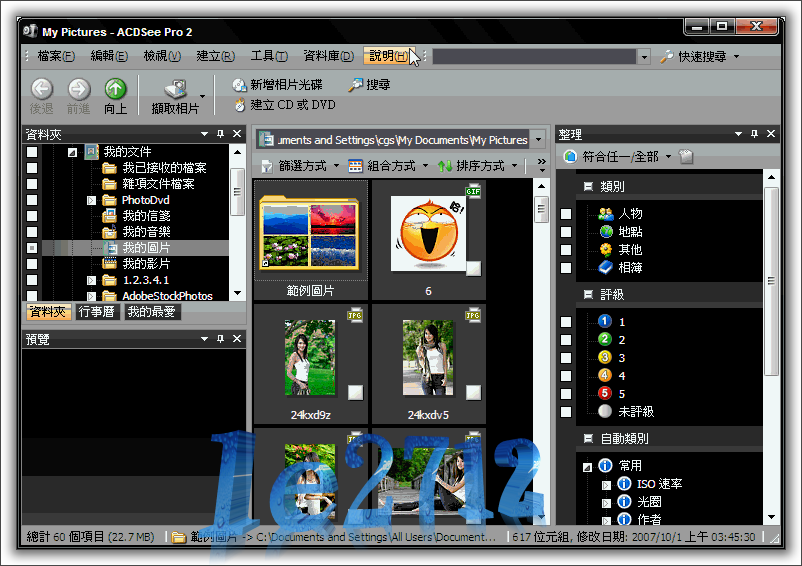Expand the PhotoDvd folder tree node
The width and height of the screenshot is (802, 566).
(91, 200)
